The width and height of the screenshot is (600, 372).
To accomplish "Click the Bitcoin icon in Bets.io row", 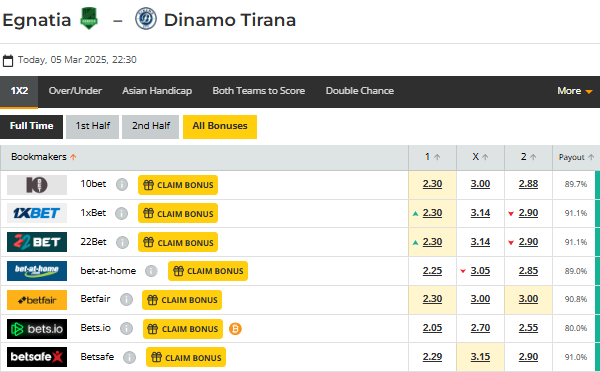I will [235, 329].
